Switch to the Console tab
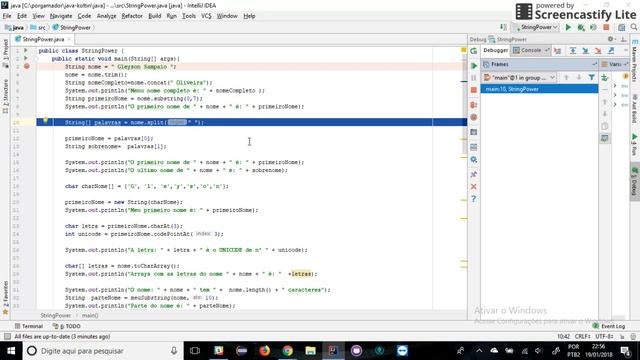640x360 pixels. coord(531,50)
